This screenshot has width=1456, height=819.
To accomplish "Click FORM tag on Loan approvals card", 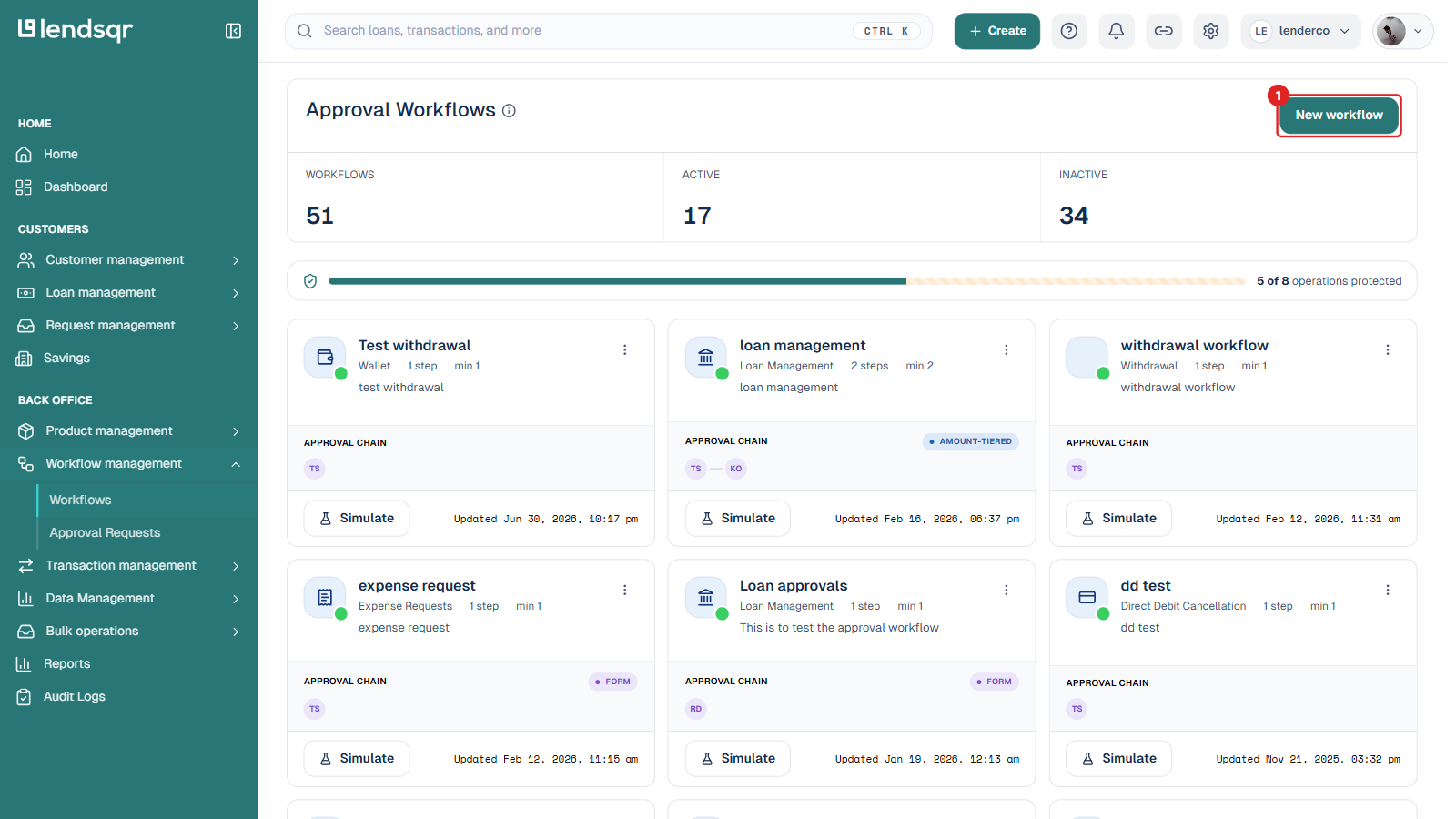I will 994,682.
